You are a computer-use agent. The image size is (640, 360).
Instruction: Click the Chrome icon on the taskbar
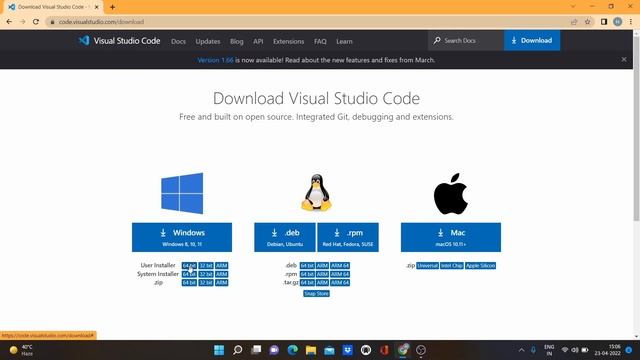(x=403, y=350)
